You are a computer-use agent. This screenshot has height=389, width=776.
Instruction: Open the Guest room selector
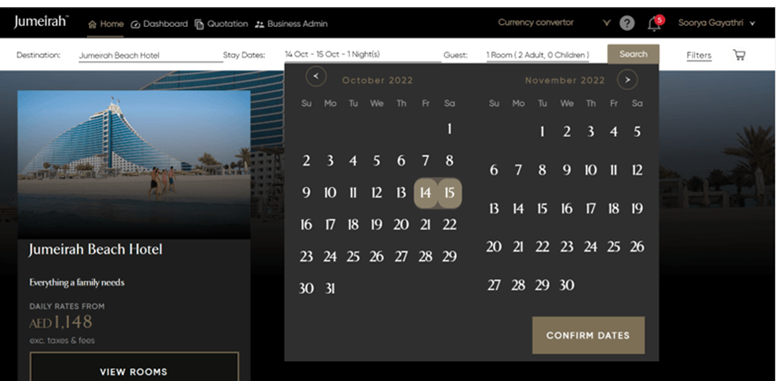[x=537, y=55]
